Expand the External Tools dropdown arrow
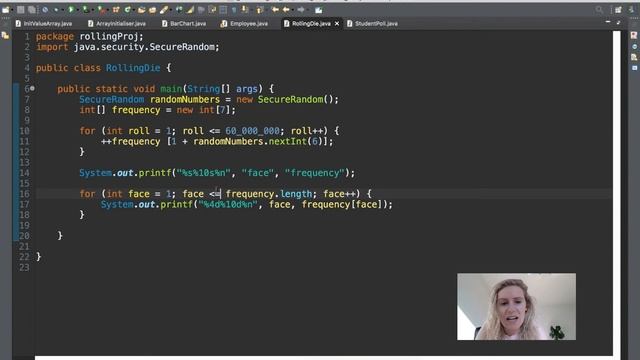640x360 pixels. tap(108, 10)
